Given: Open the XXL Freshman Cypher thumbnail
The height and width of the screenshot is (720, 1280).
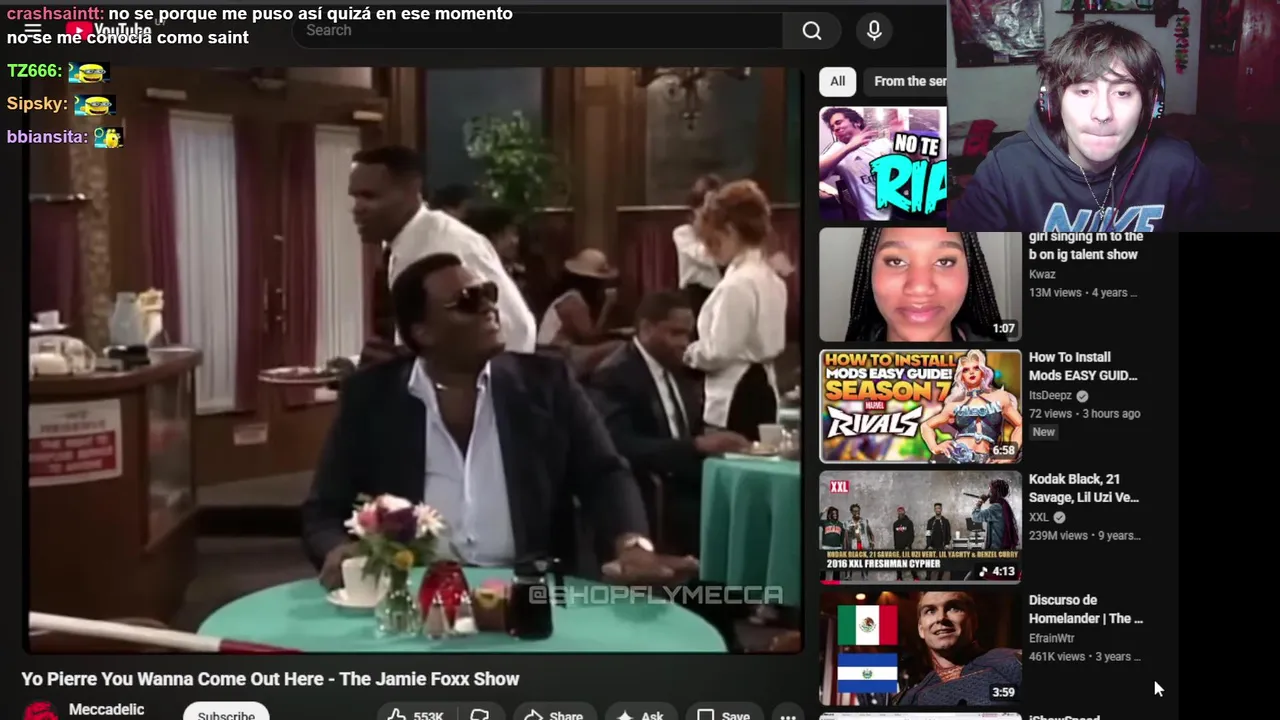Looking at the screenshot, I should point(920,527).
